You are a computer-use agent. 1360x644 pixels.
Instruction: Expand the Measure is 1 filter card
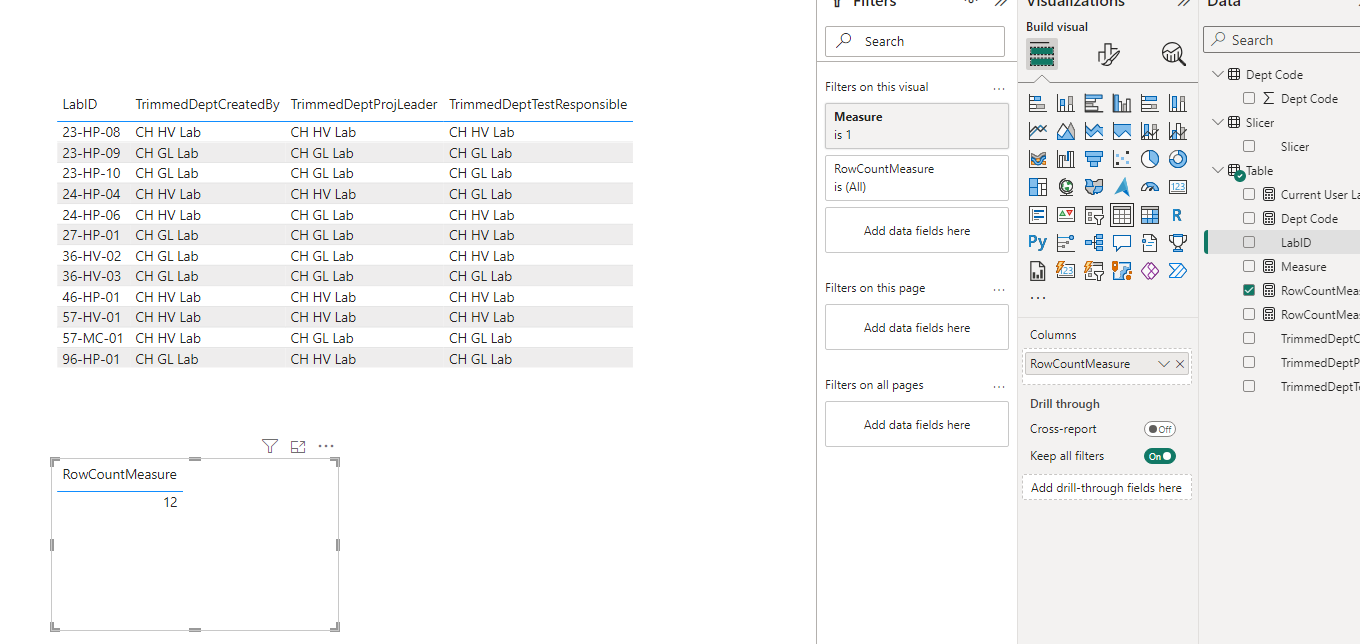[917, 125]
